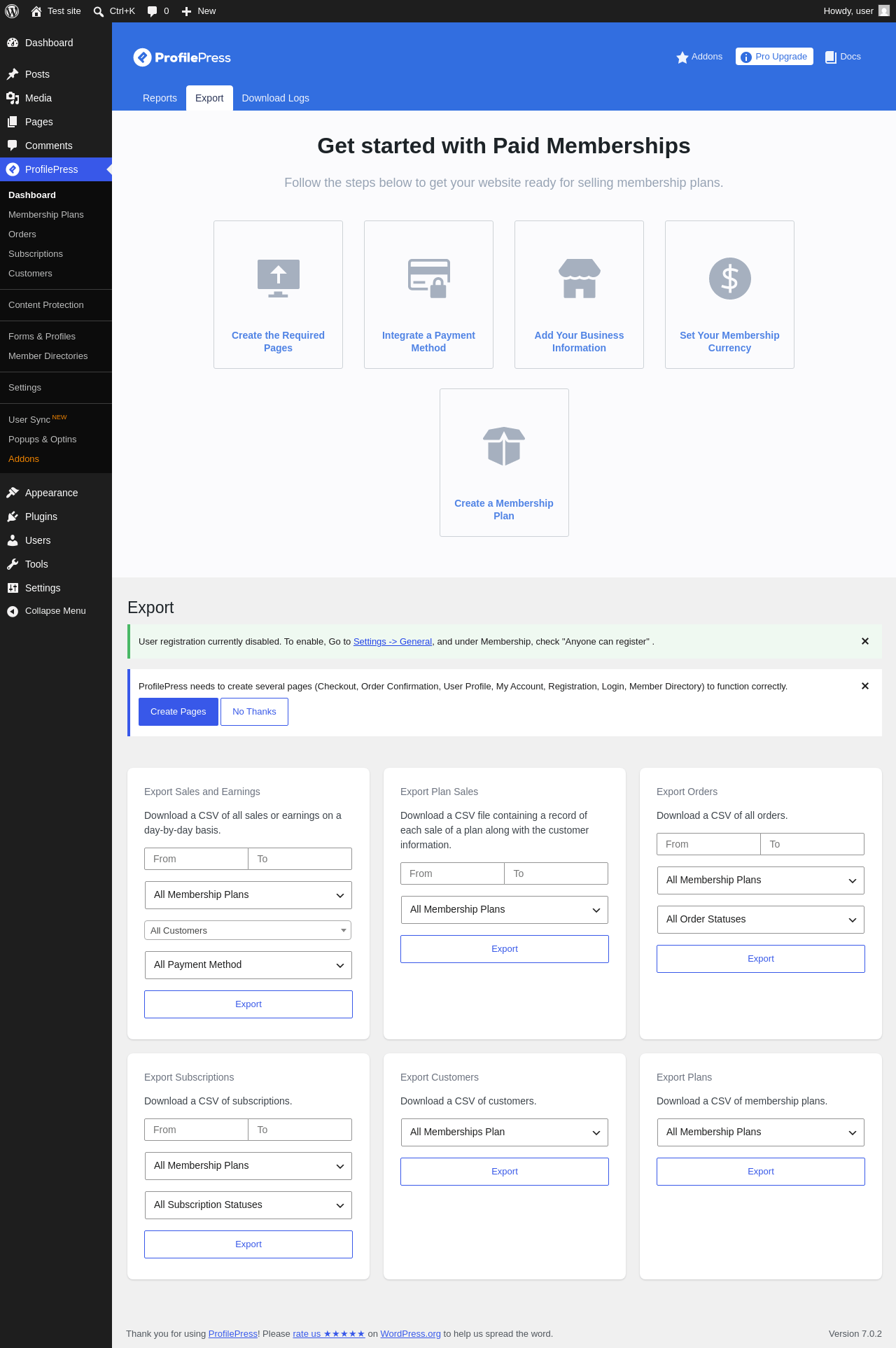Click the Addons star icon in header
Image resolution: width=896 pixels, height=1348 pixels.
pyautogui.click(x=682, y=57)
